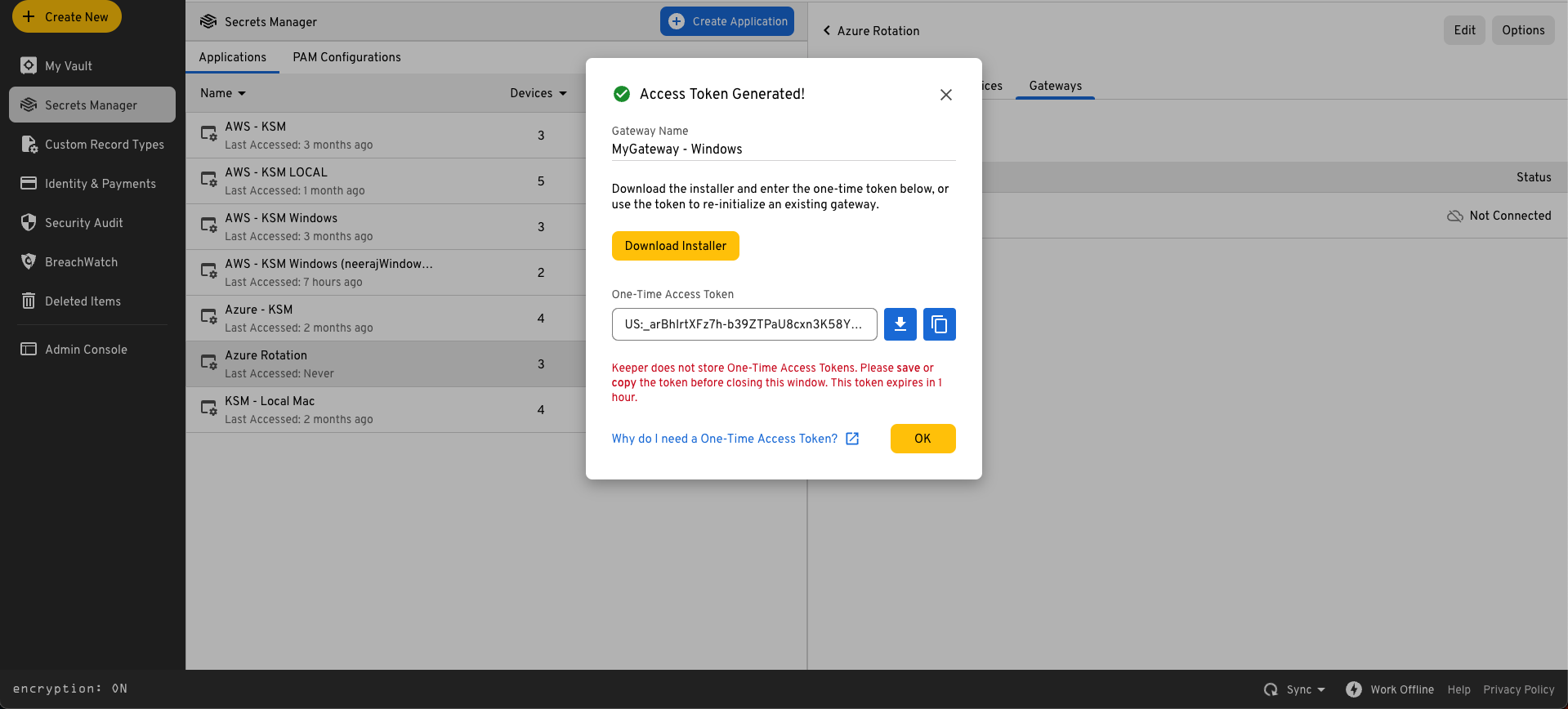Select the Gateways tab
The height and width of the screenshot is (709, 1568).
1055,86
